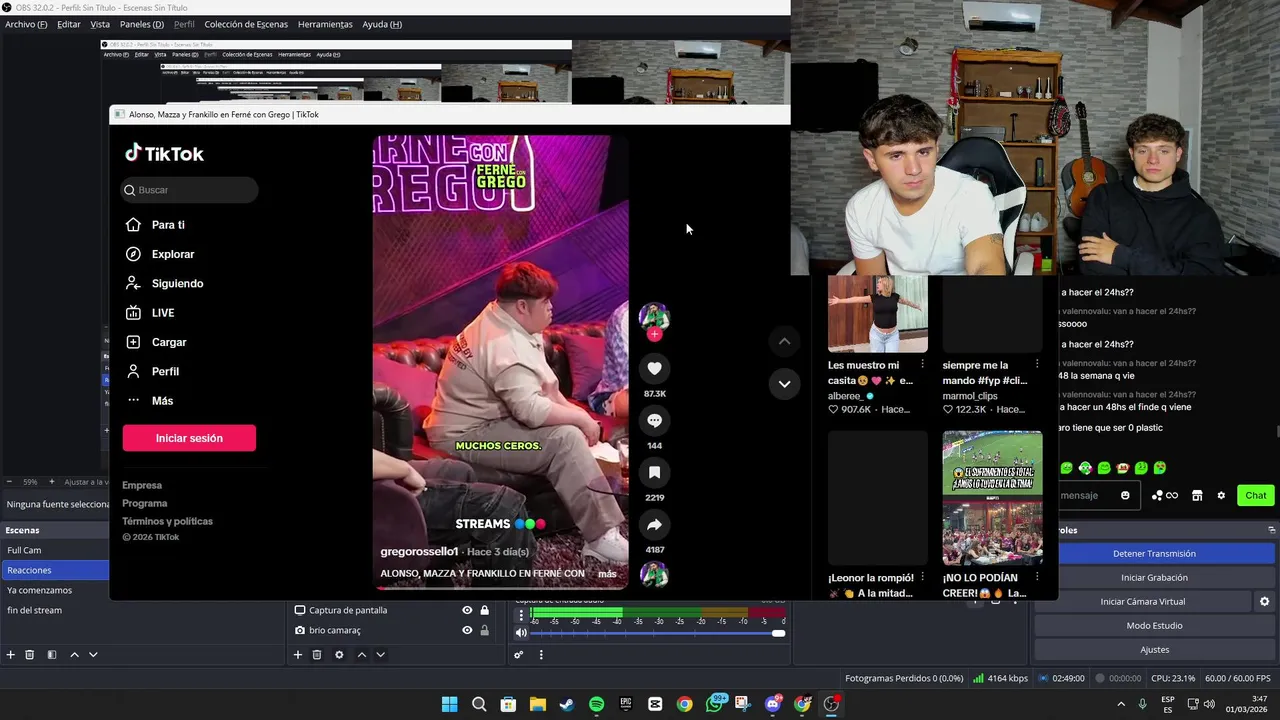Open options menu for Les muestro mi casita video
The height and width of the screenshot is (720, 1280).
(x=922, y=365)
